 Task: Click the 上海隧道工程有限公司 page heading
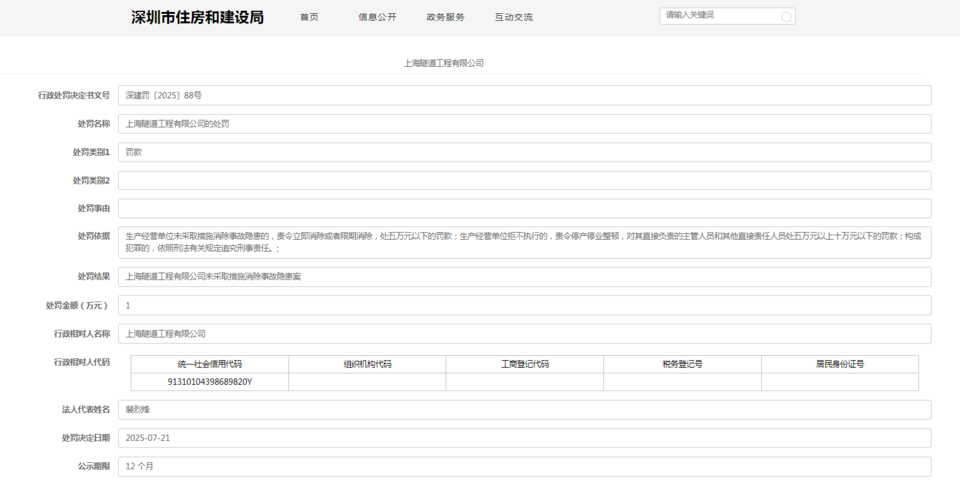(444, 63)
